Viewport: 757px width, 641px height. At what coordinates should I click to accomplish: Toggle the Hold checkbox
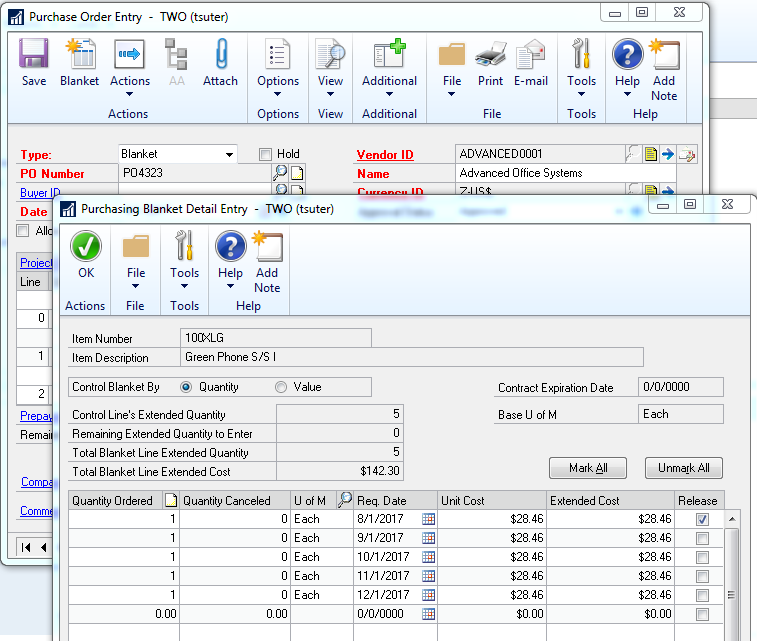pos(265,154)
